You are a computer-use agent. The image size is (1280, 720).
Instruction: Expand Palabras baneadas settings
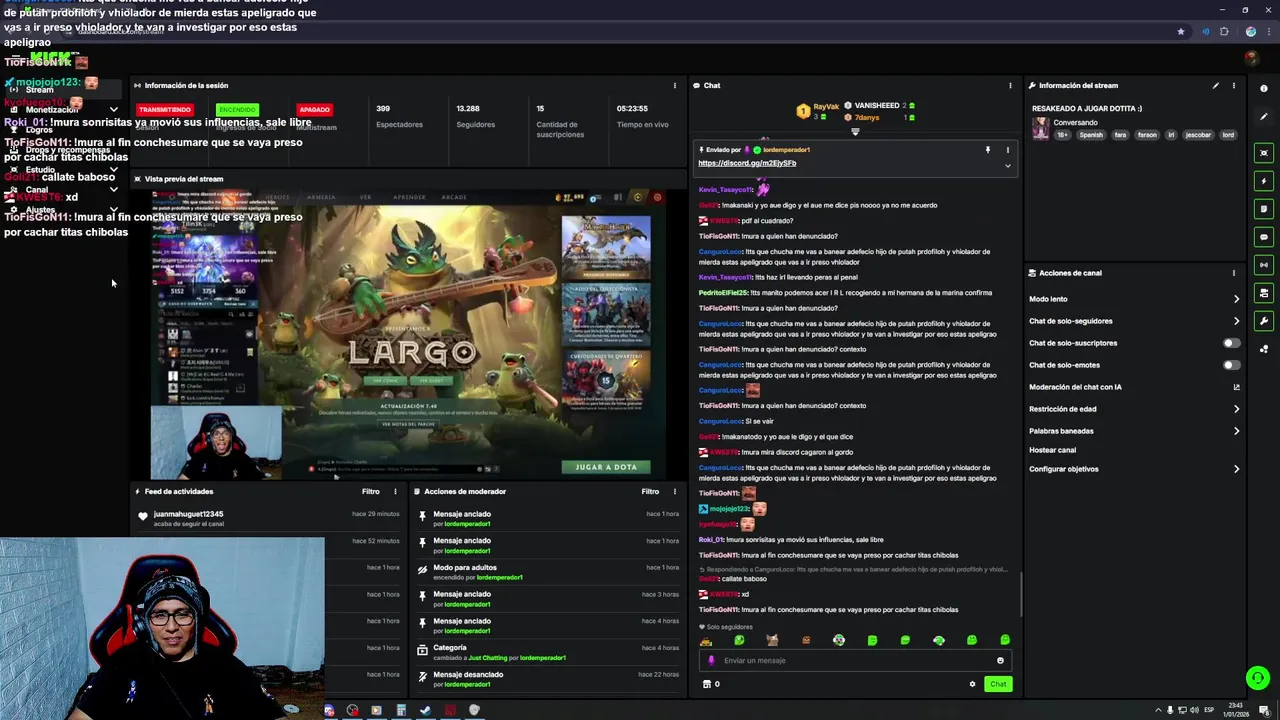tap(1236, 431)
